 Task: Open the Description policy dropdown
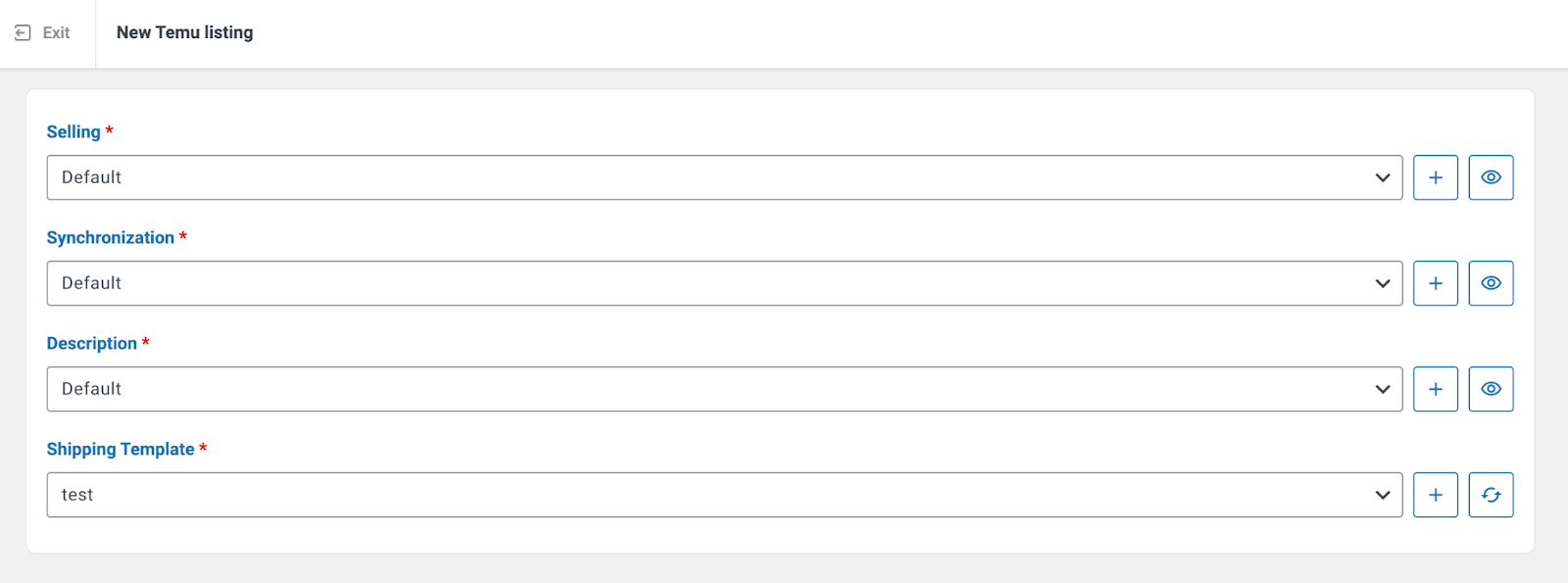tap(723, 389)
